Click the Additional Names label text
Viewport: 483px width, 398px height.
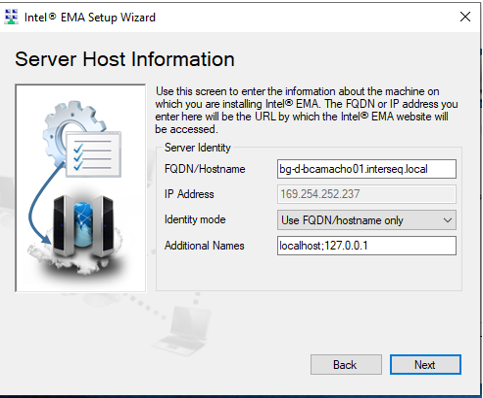tap(204, 246)
